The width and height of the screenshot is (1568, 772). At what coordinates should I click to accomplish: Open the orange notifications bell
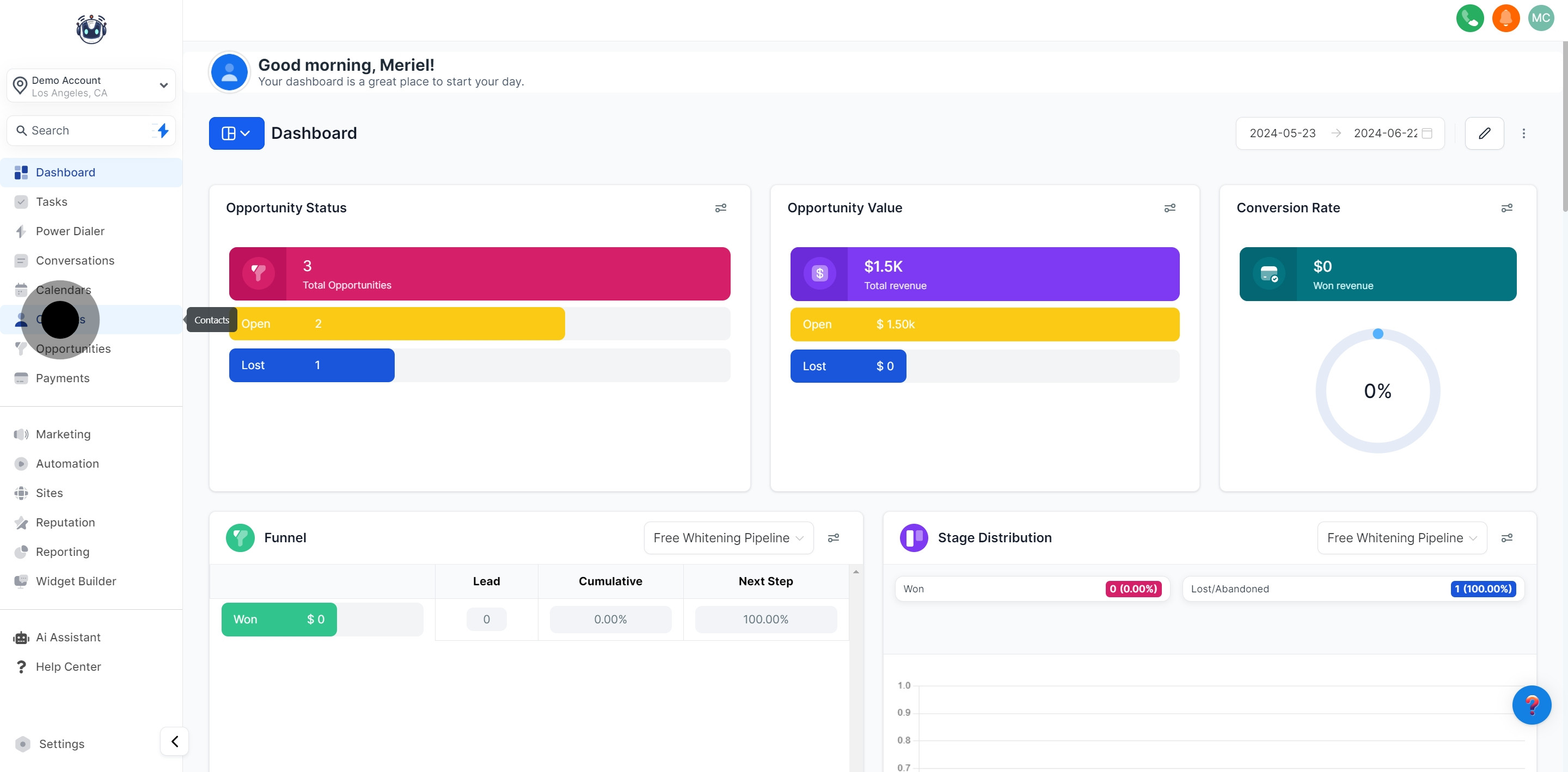pyautogui.click(x=1505, y=19)
